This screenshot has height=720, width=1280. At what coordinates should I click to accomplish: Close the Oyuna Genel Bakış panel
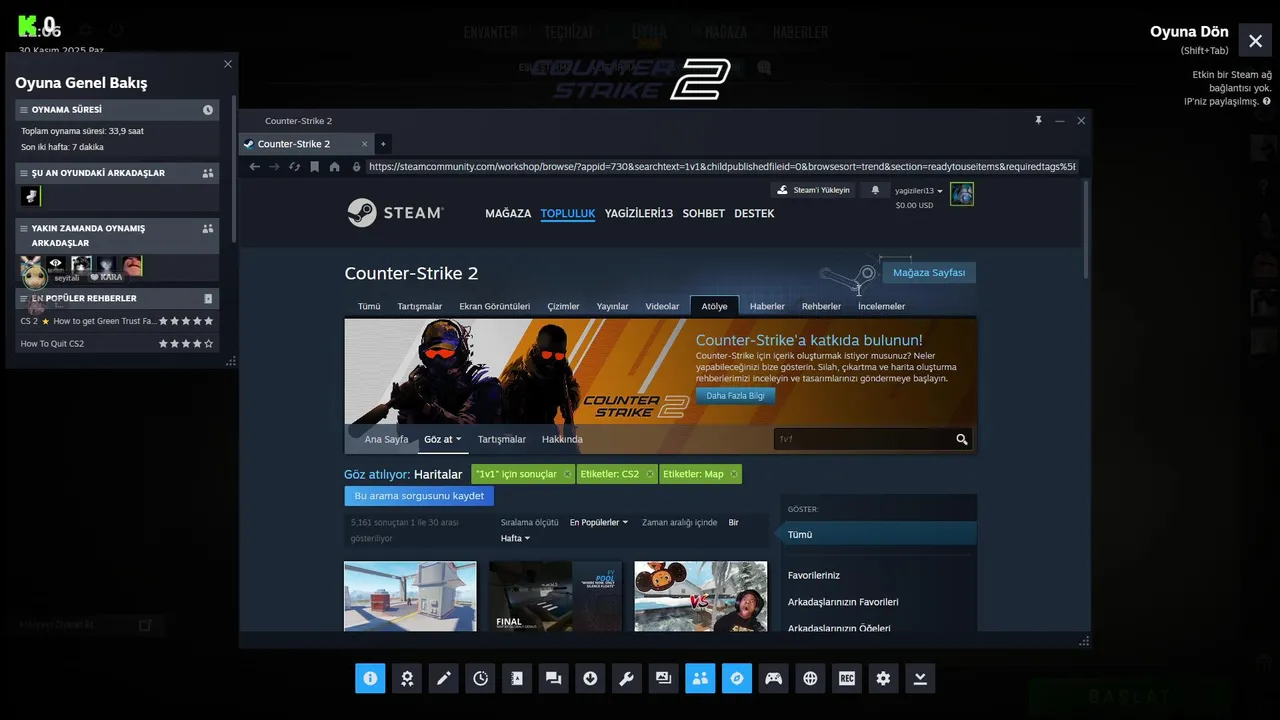click(x=228, y=64)
